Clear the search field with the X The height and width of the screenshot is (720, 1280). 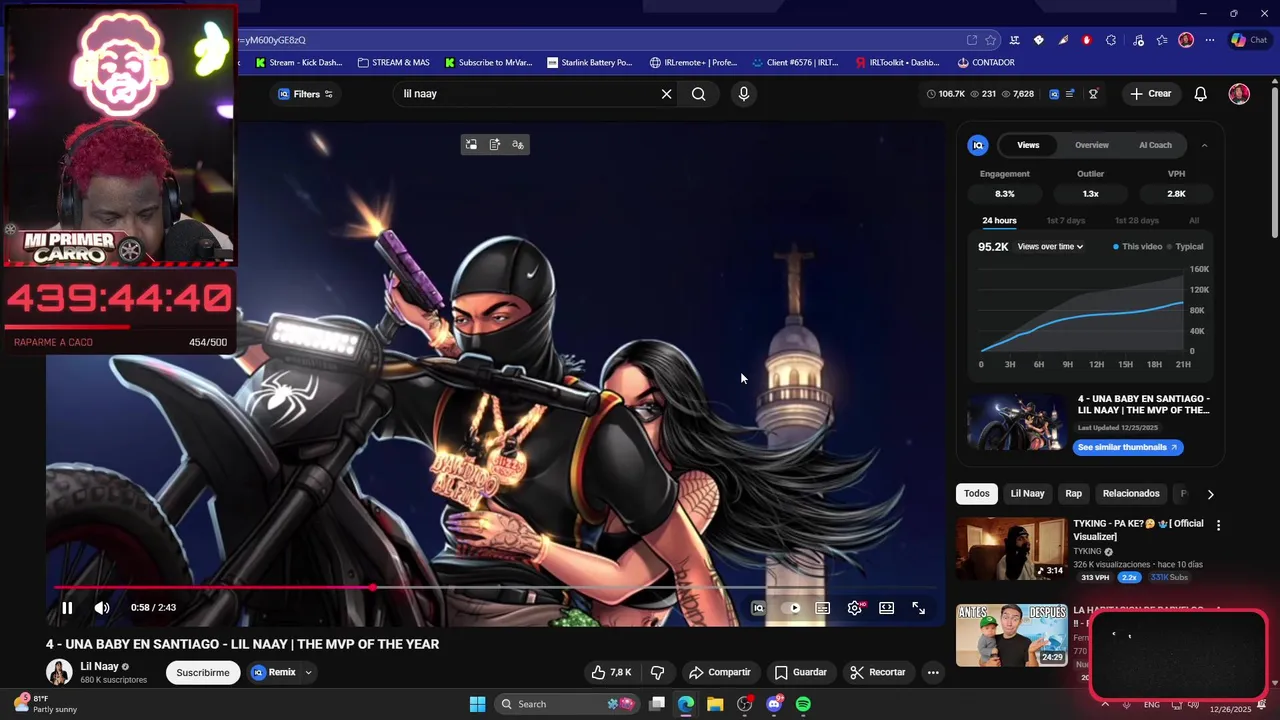[x=666, y=94]
